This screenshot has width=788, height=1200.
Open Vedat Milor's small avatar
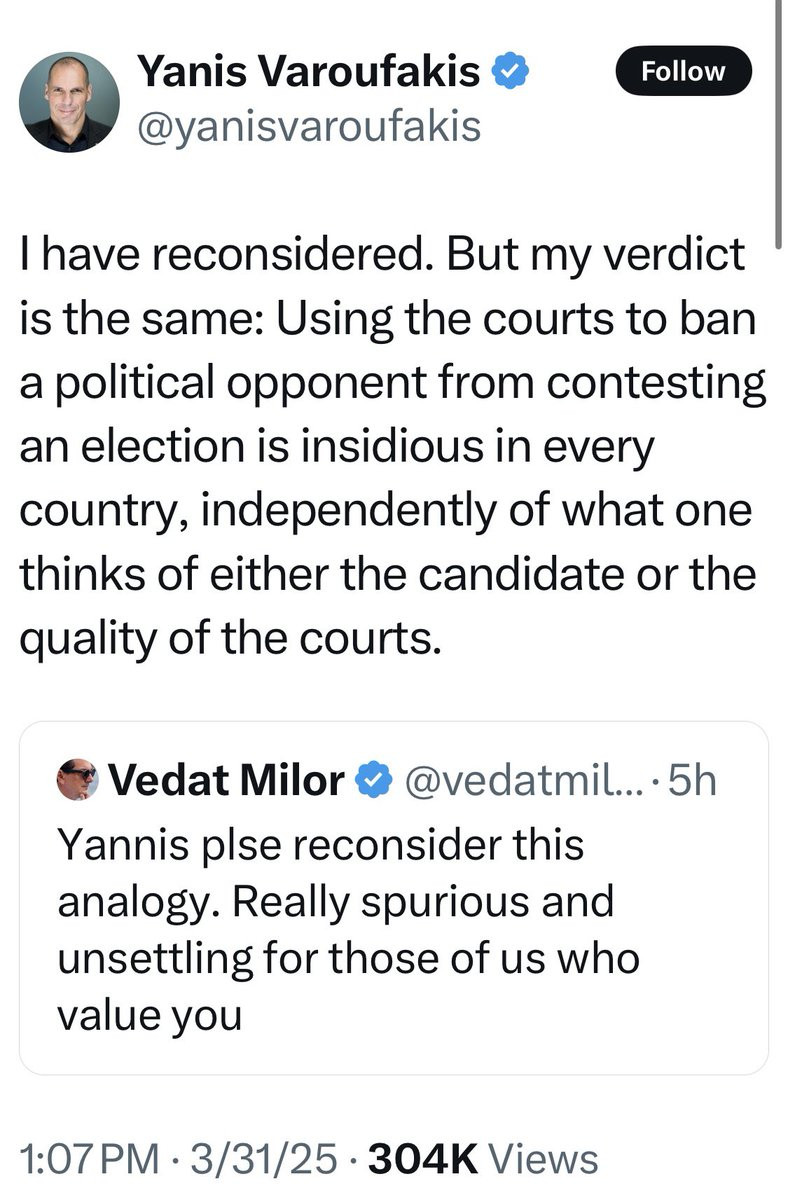click(x=78, y=780)
